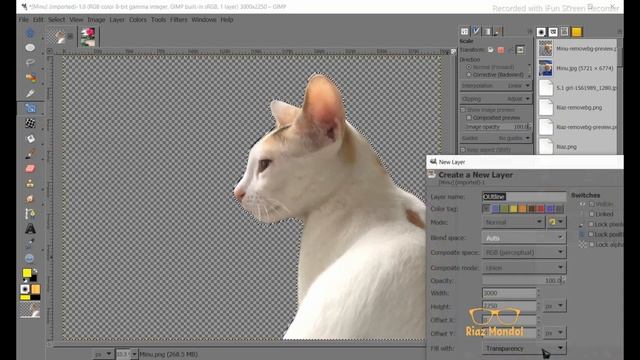Click the active pattern indicator in toolbox
This screenshot has height=360, width=640.
point(36,289)
